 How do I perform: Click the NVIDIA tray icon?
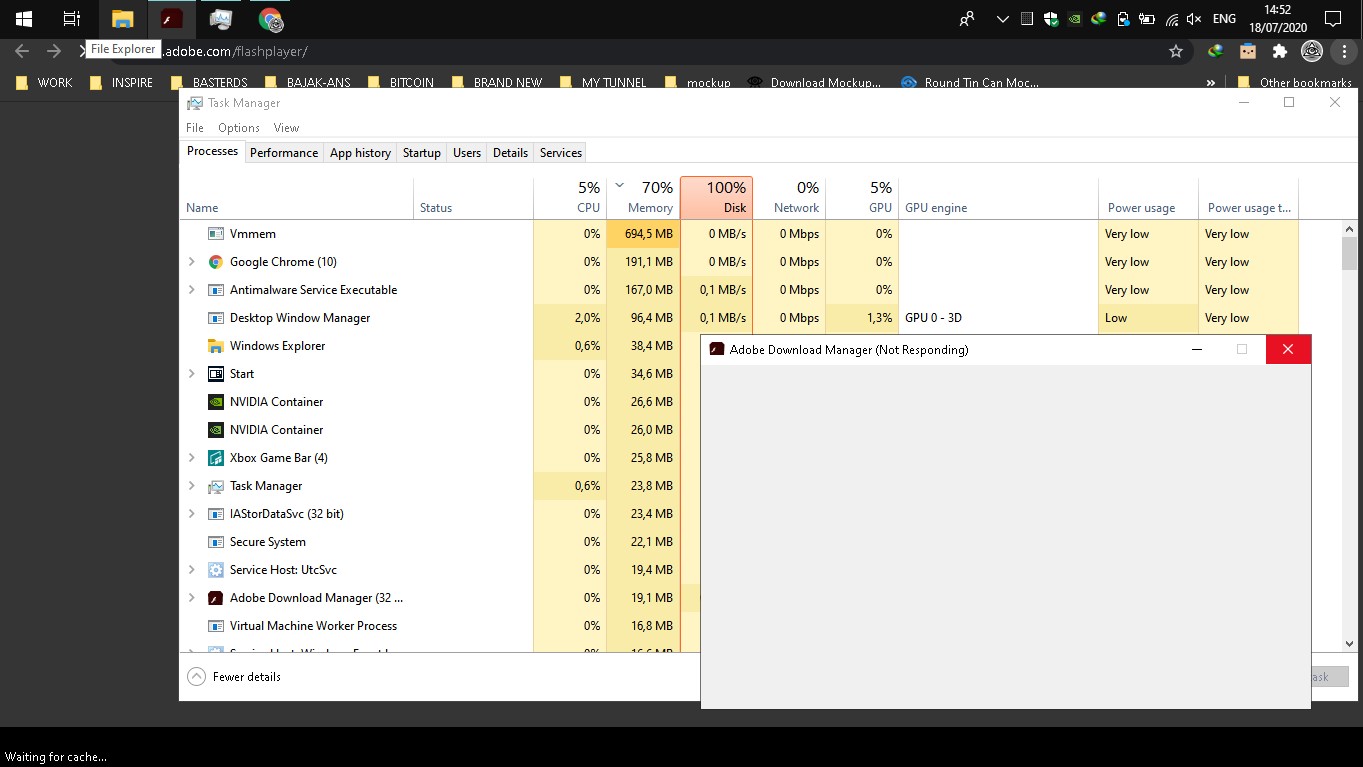click(x=1075, y=19)
